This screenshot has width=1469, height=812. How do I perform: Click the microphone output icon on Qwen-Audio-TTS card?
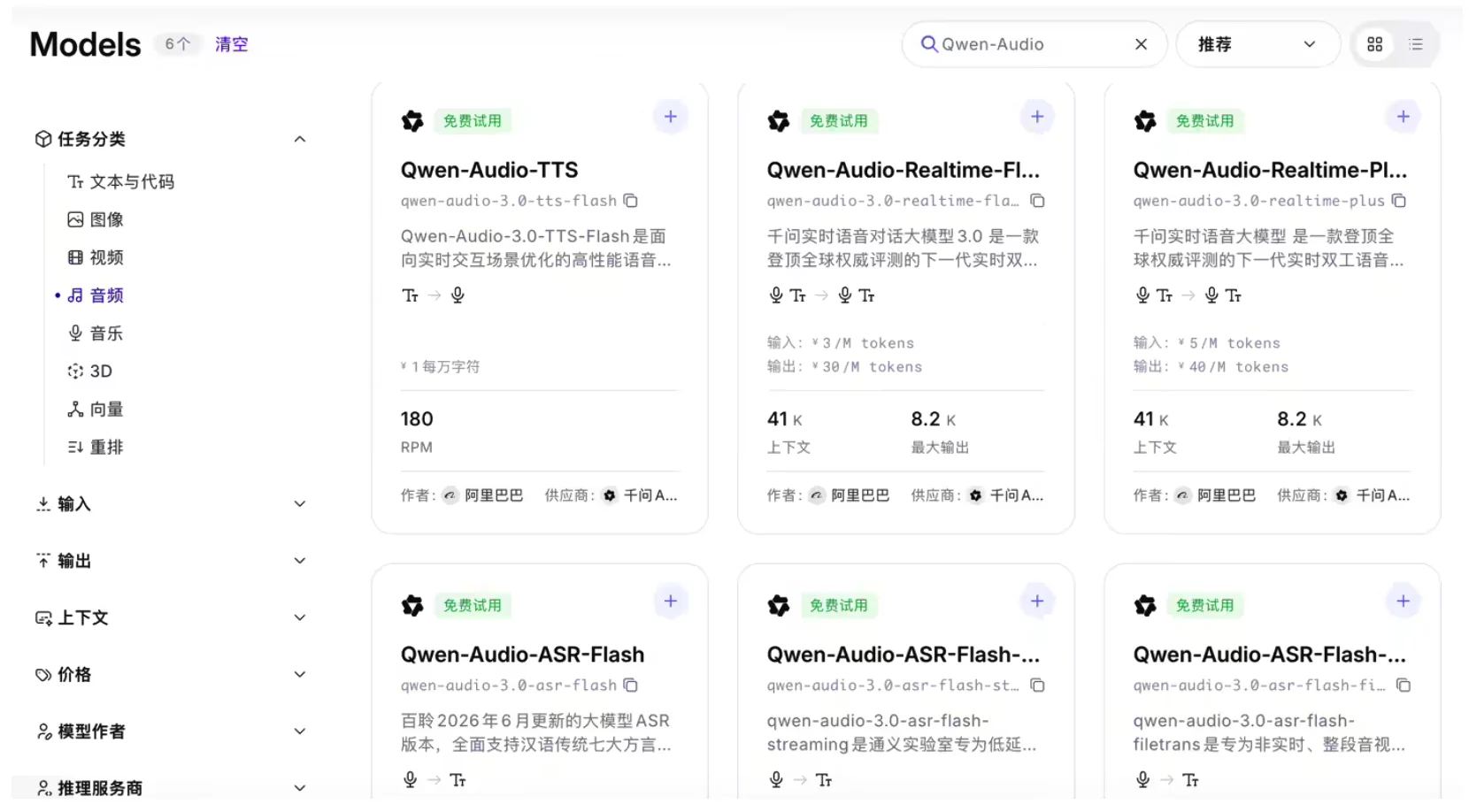click(x=458, y=295)
